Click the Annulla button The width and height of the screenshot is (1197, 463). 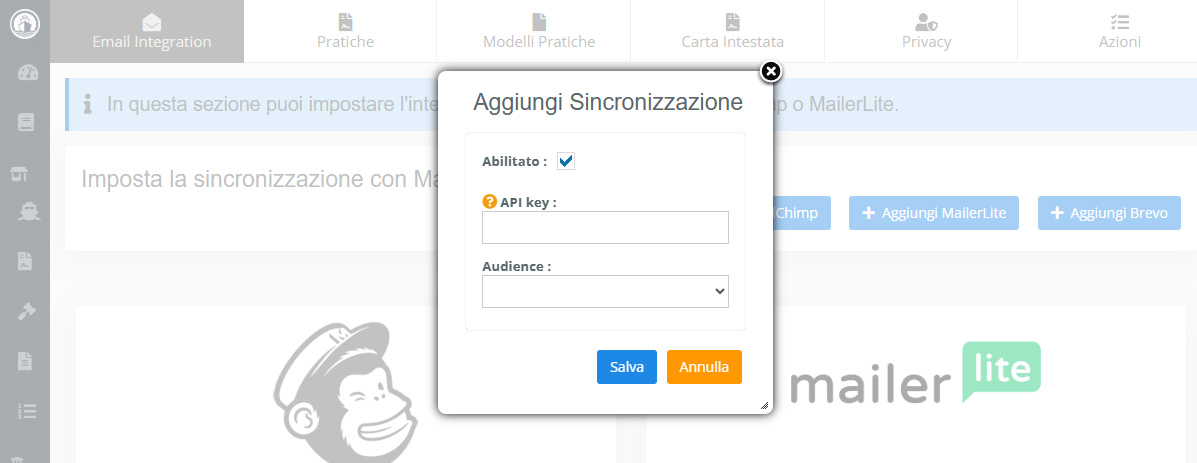tap(704, 367)
